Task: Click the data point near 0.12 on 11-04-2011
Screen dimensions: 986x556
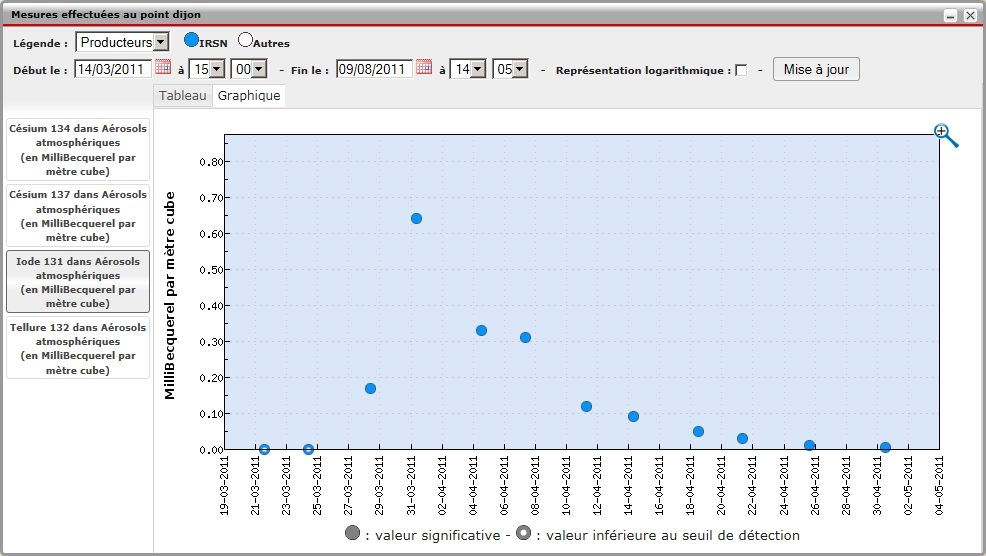Action: coord(587,406)
